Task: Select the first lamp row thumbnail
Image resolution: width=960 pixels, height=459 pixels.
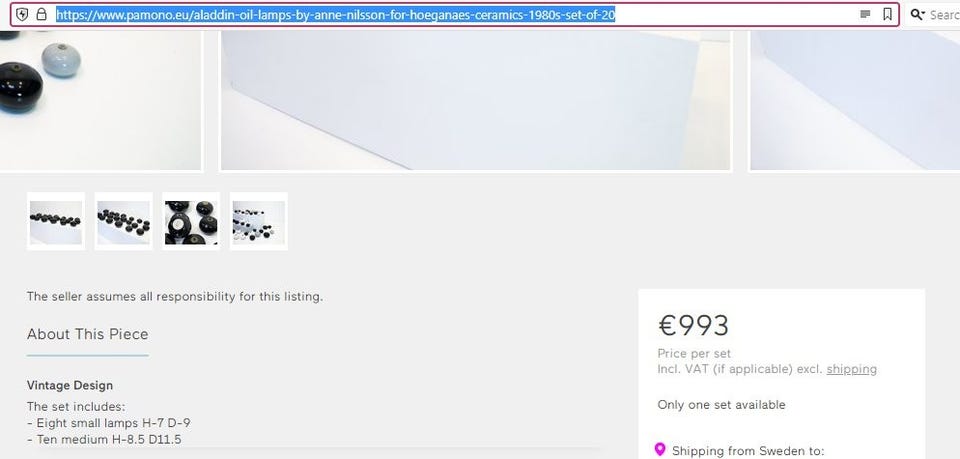Action: coord(56,222)
